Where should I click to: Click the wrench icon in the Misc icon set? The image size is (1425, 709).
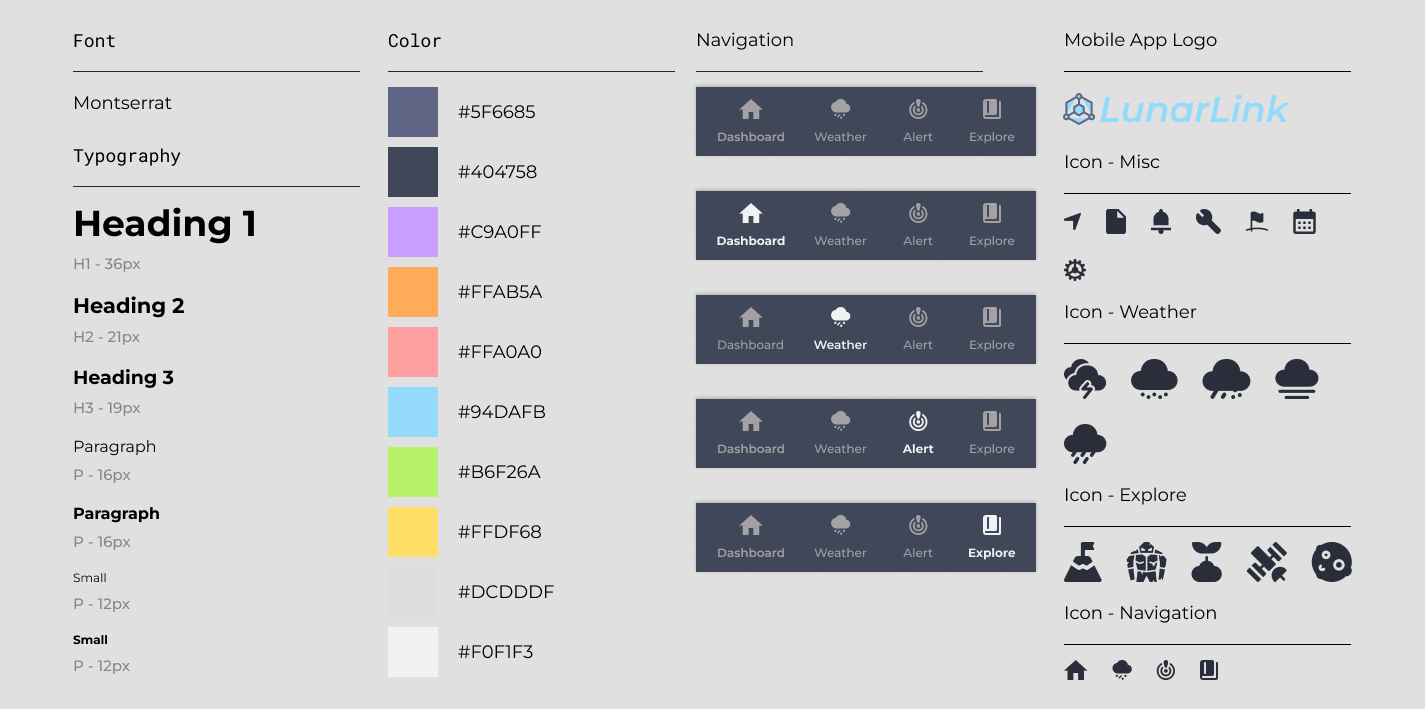click(x=1207, y=222)
